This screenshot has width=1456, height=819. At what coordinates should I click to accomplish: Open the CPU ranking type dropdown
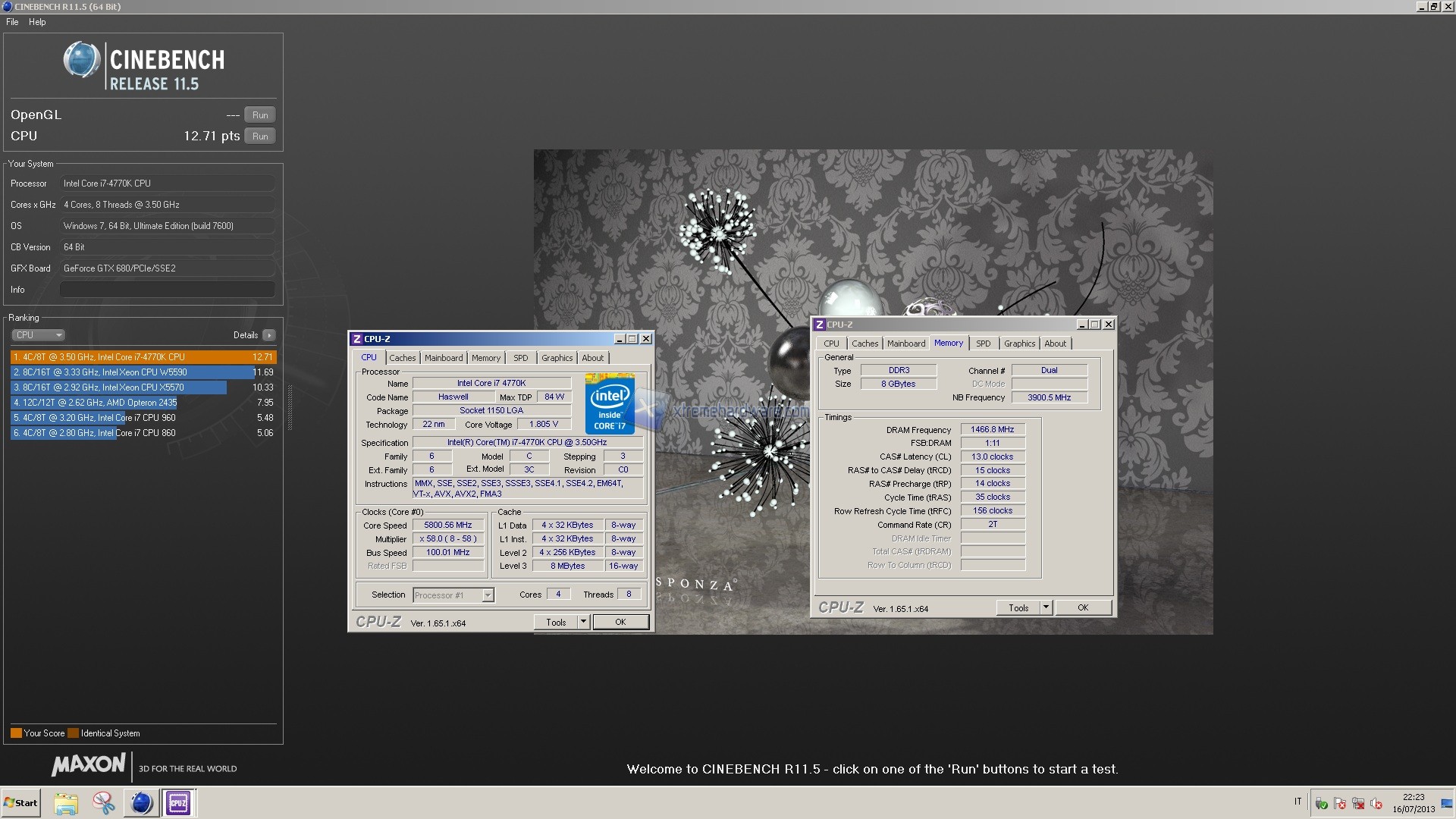click(x=38, y=335)
